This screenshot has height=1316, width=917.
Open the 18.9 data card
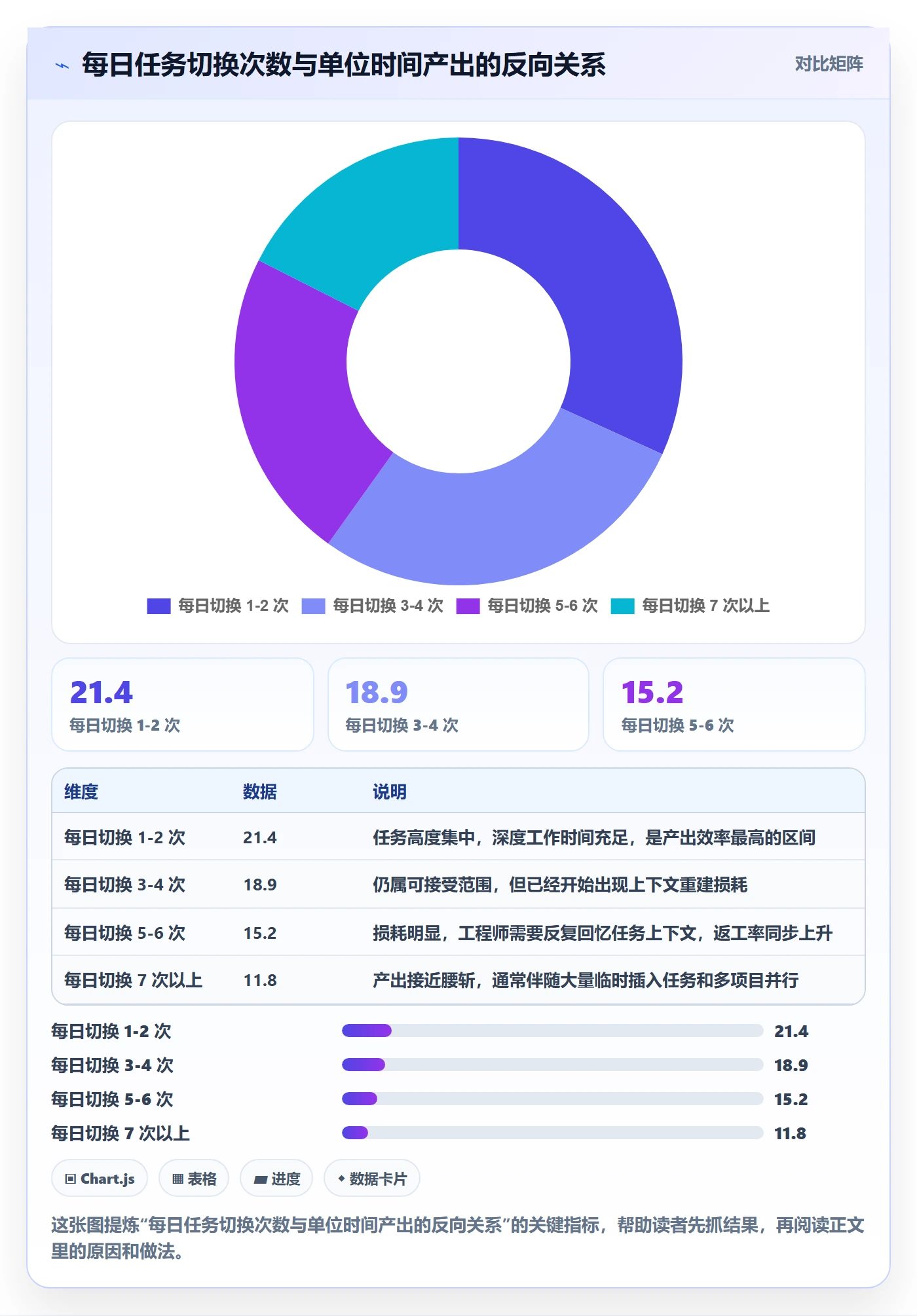[458, 704]
